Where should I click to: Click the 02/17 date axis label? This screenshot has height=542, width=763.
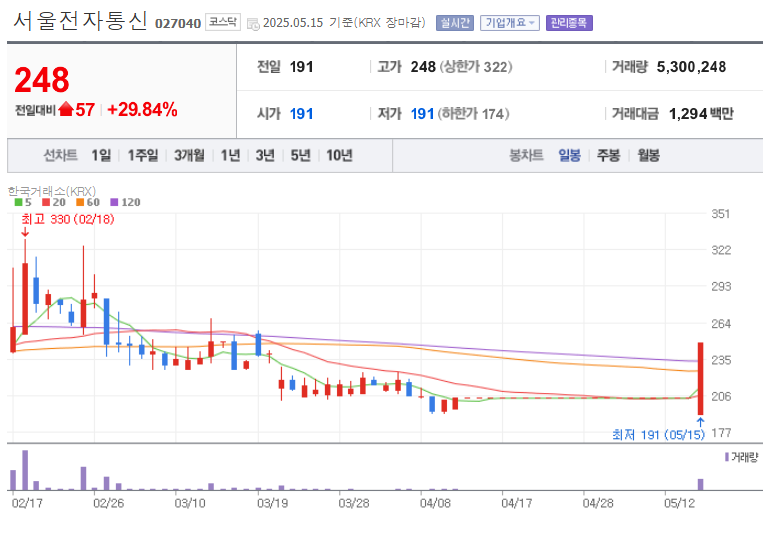[27, 503]
